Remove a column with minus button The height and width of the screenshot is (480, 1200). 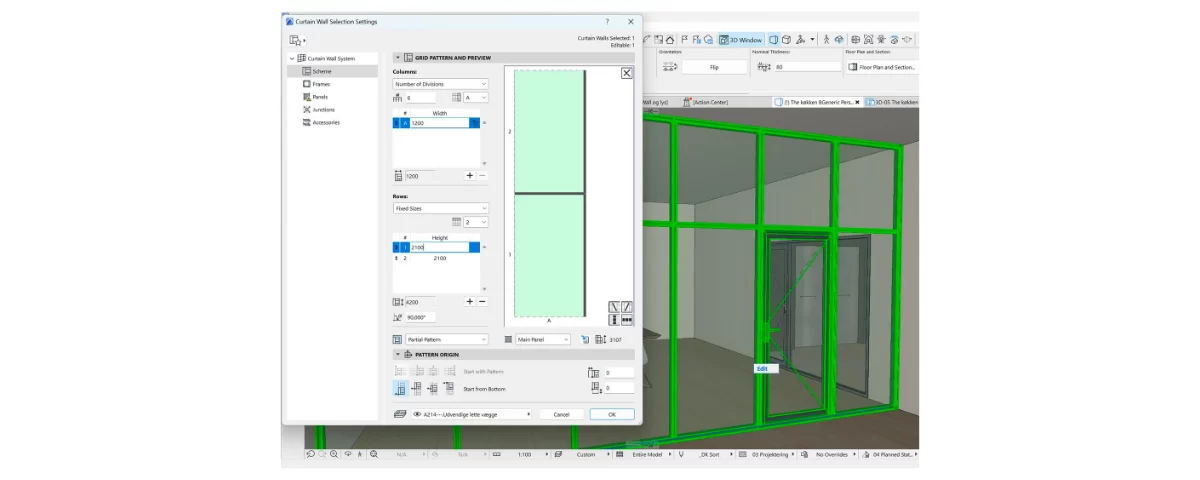pyautogui.click(x=482, y=176)
